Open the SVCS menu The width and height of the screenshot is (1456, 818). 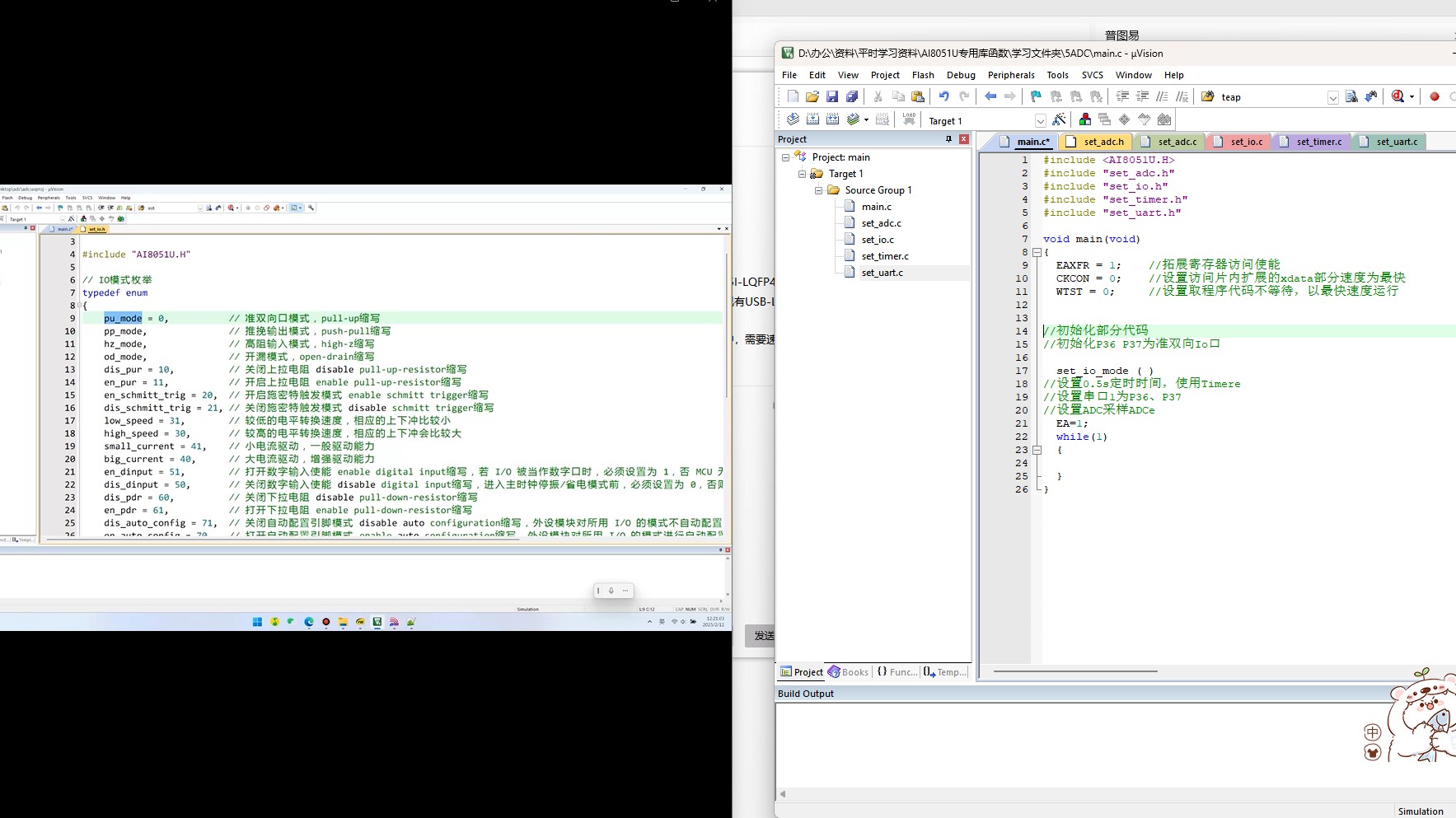click(x=1092, y=75)
